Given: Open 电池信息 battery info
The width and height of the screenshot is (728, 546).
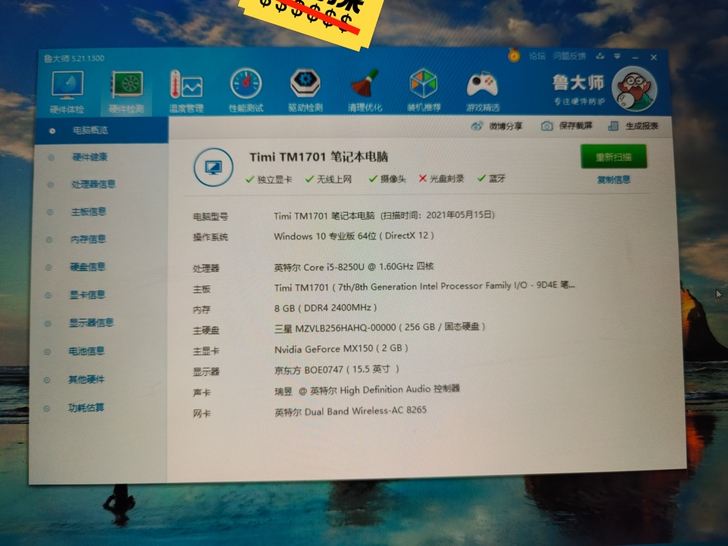Looking at the screenshot, I should 86,351.
